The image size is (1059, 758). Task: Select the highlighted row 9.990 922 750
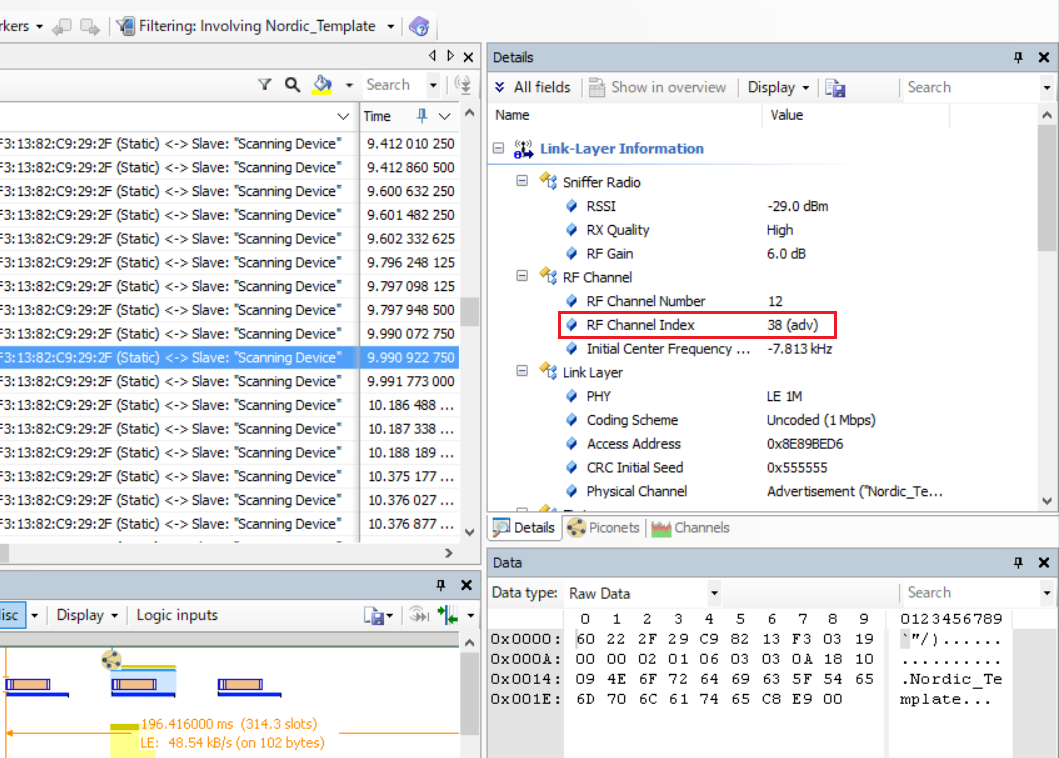point(230,357)
